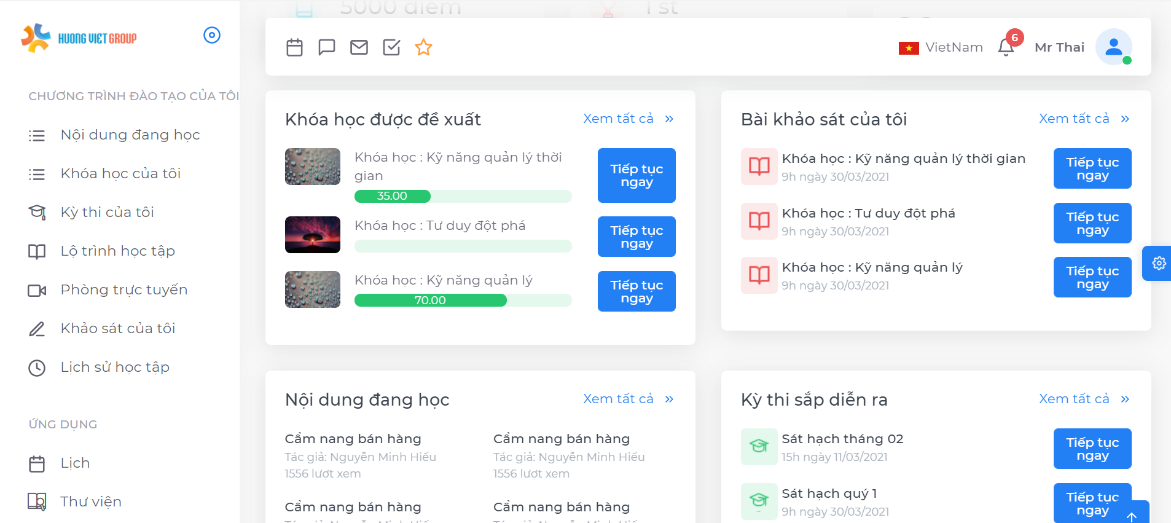Open the Tư duy đột phá sunset thumbnail
Image resolution: width=1171 pixels, height=523 pixels.
(313, 235)
